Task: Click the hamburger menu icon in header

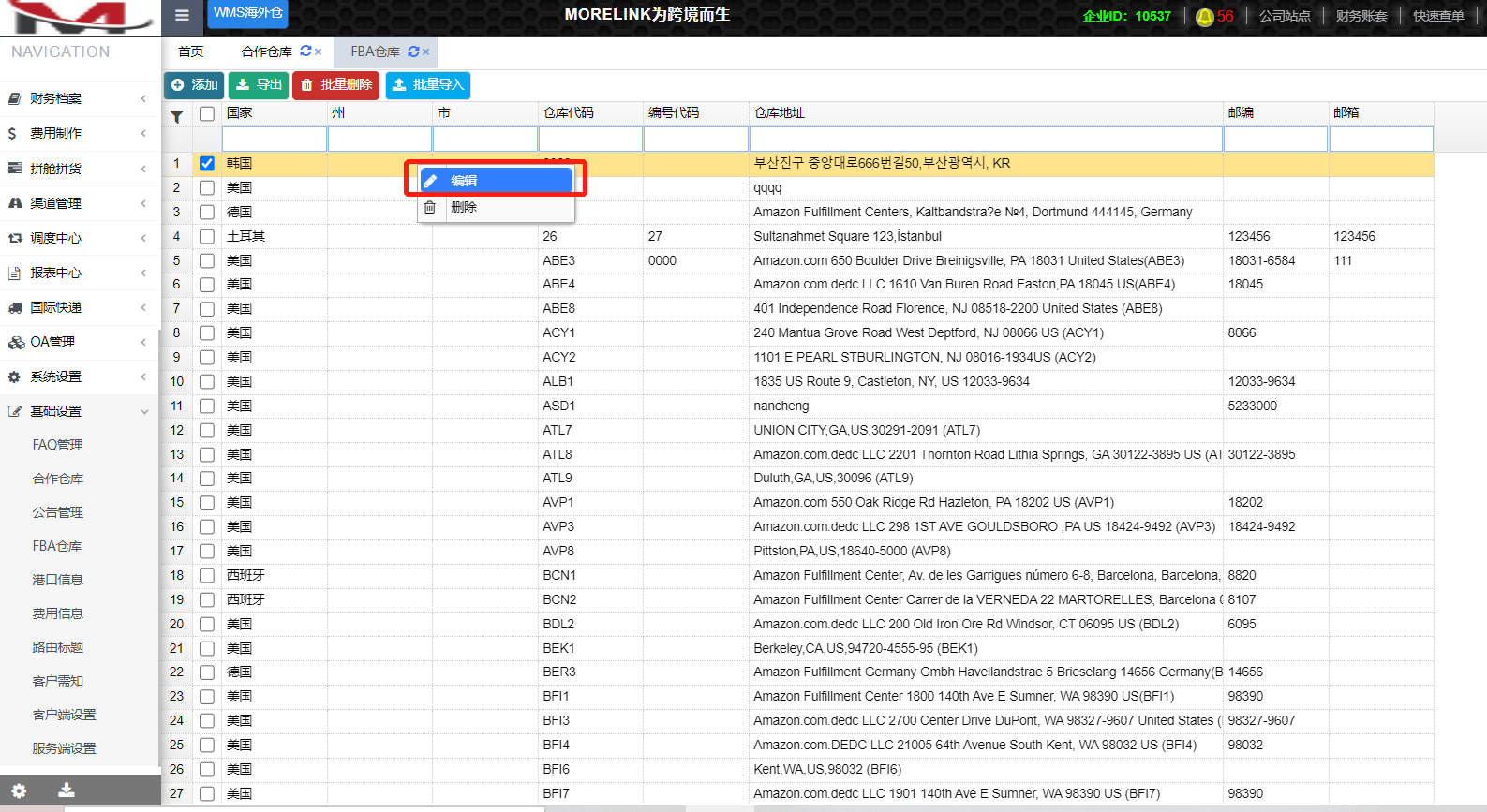Action: click(x=182, y=15)
